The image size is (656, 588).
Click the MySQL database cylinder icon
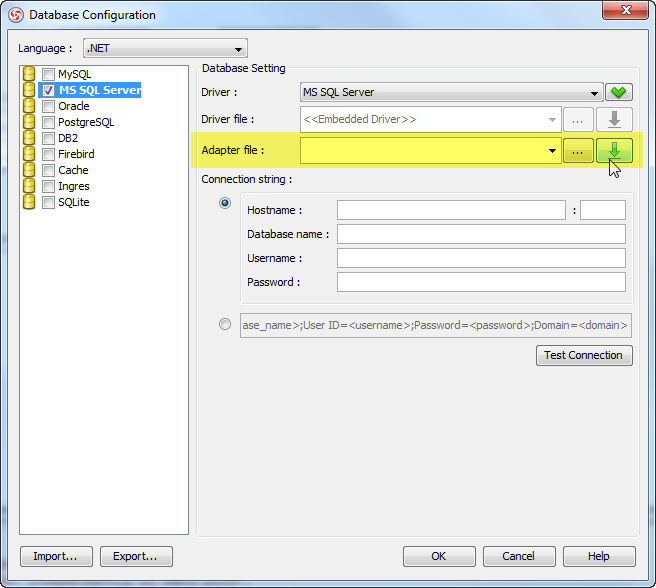29,74
